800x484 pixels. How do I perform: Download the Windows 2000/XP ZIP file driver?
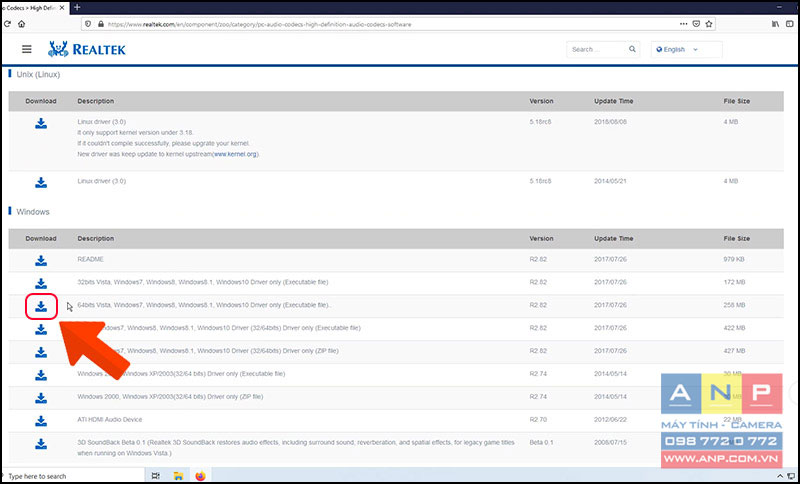pyautogui.click(x=41, y=398)
